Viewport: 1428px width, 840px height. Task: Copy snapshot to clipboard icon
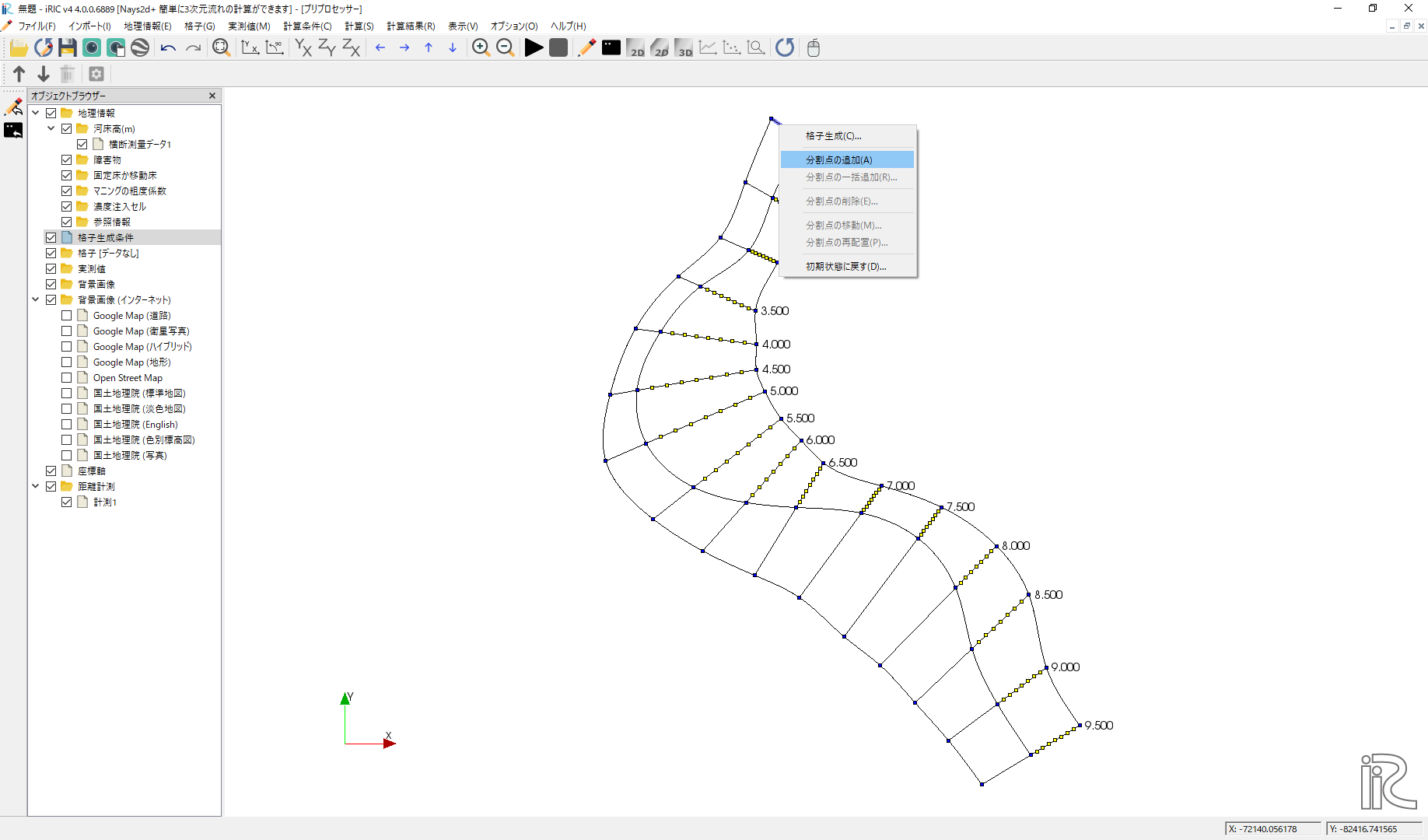(x=116, y=48)
